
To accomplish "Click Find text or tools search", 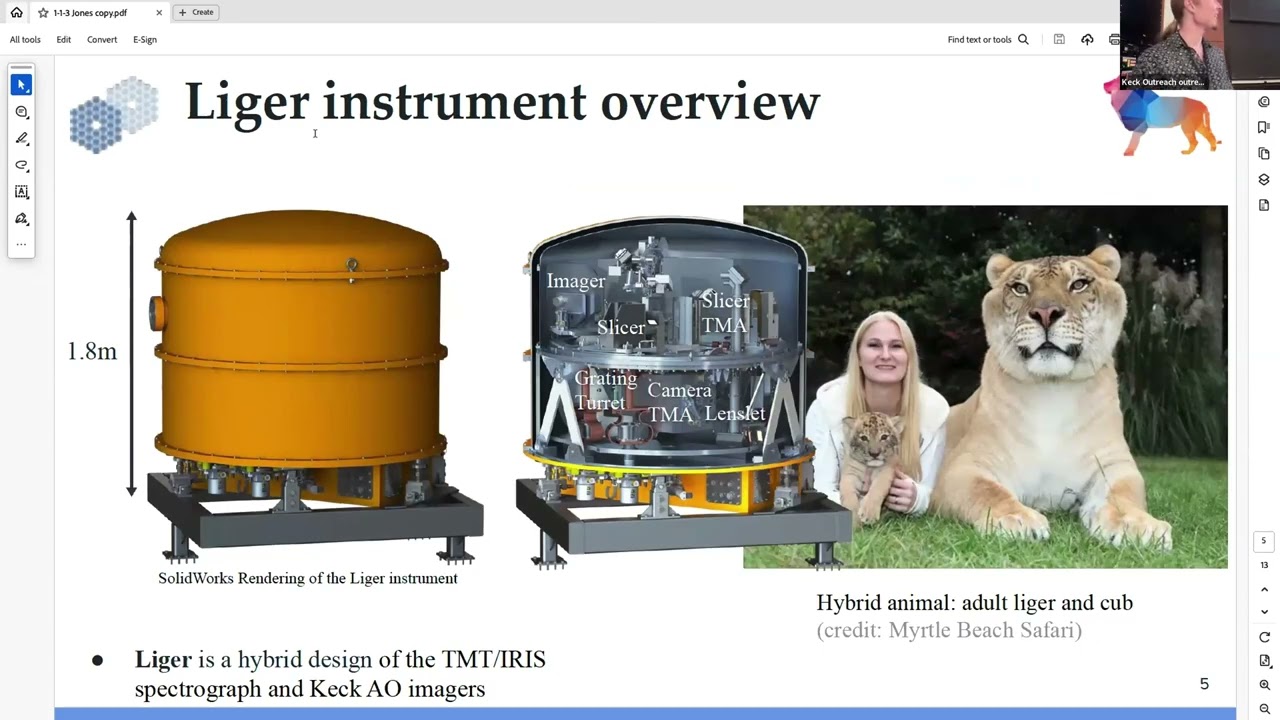I will coord(988,39).
